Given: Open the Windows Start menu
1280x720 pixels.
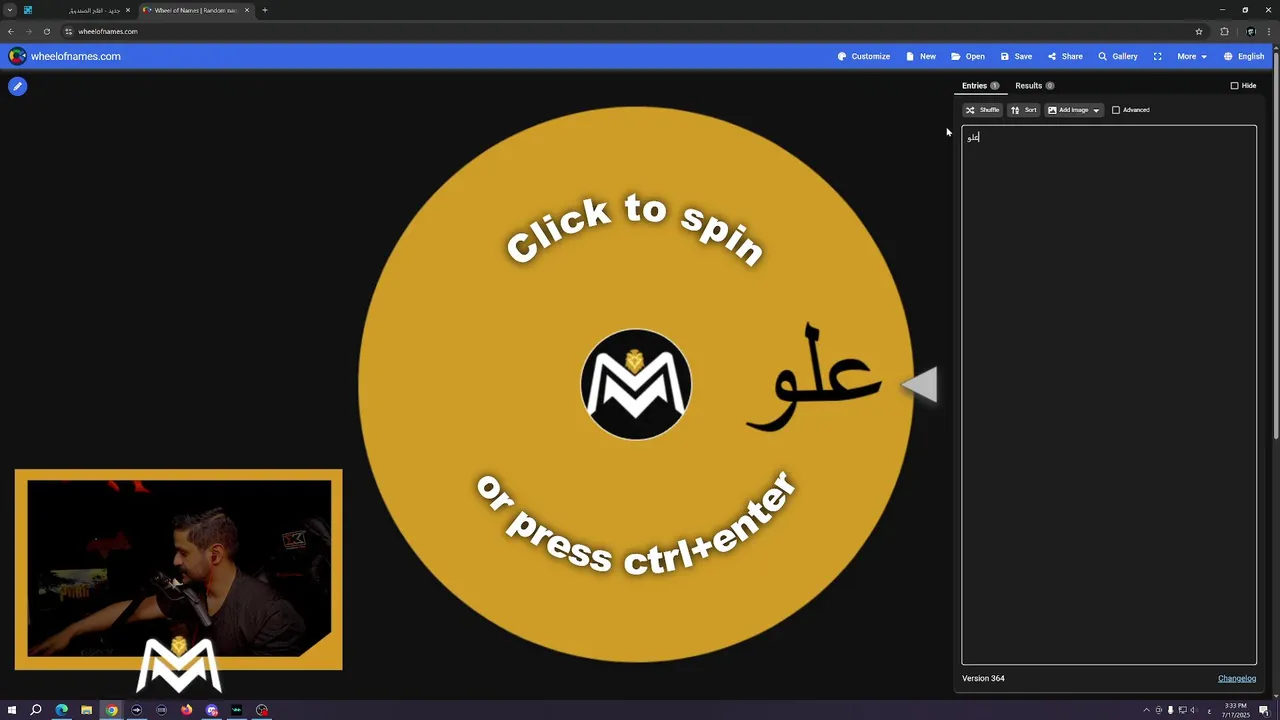Looking at the screenshot, I should (x=12, y=710).
